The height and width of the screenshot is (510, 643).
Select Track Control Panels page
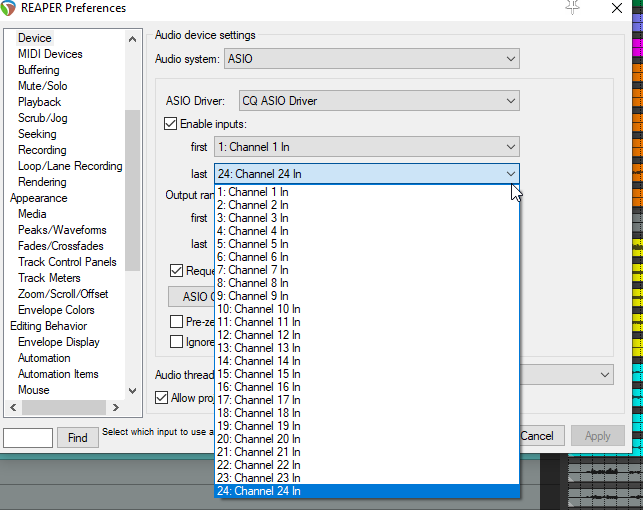67,262
